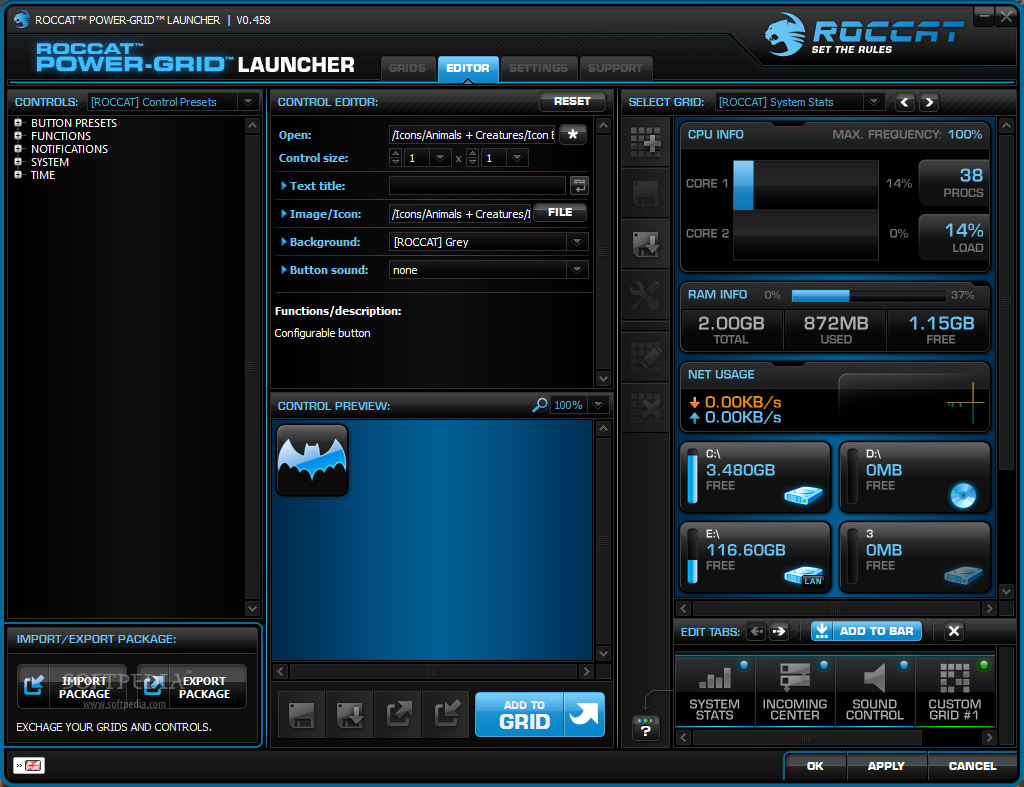This screenshot has width=1024, height=787.
Task: Expand the TIME tree node
Action: point(18,175)
